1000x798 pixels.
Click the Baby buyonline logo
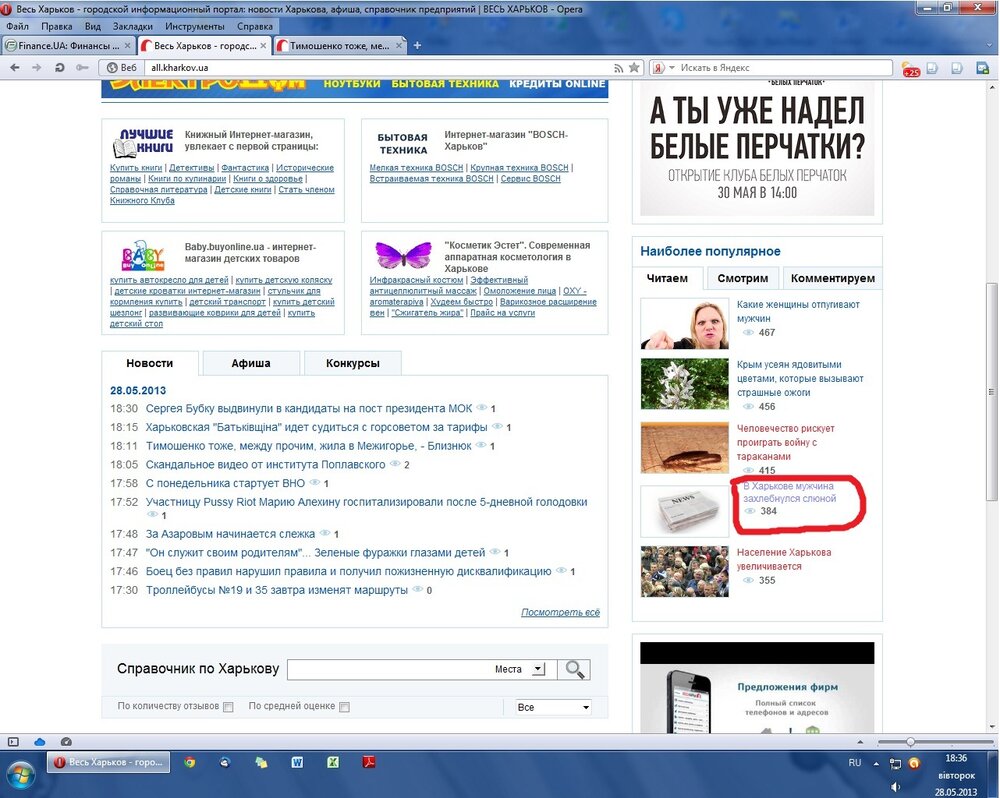click(143, 256)
